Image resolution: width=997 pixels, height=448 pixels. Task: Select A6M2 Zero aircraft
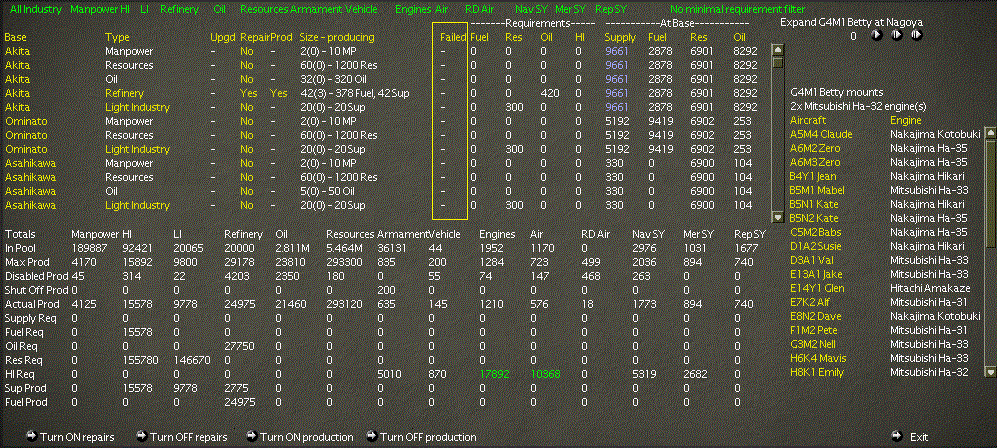[815, 149]
